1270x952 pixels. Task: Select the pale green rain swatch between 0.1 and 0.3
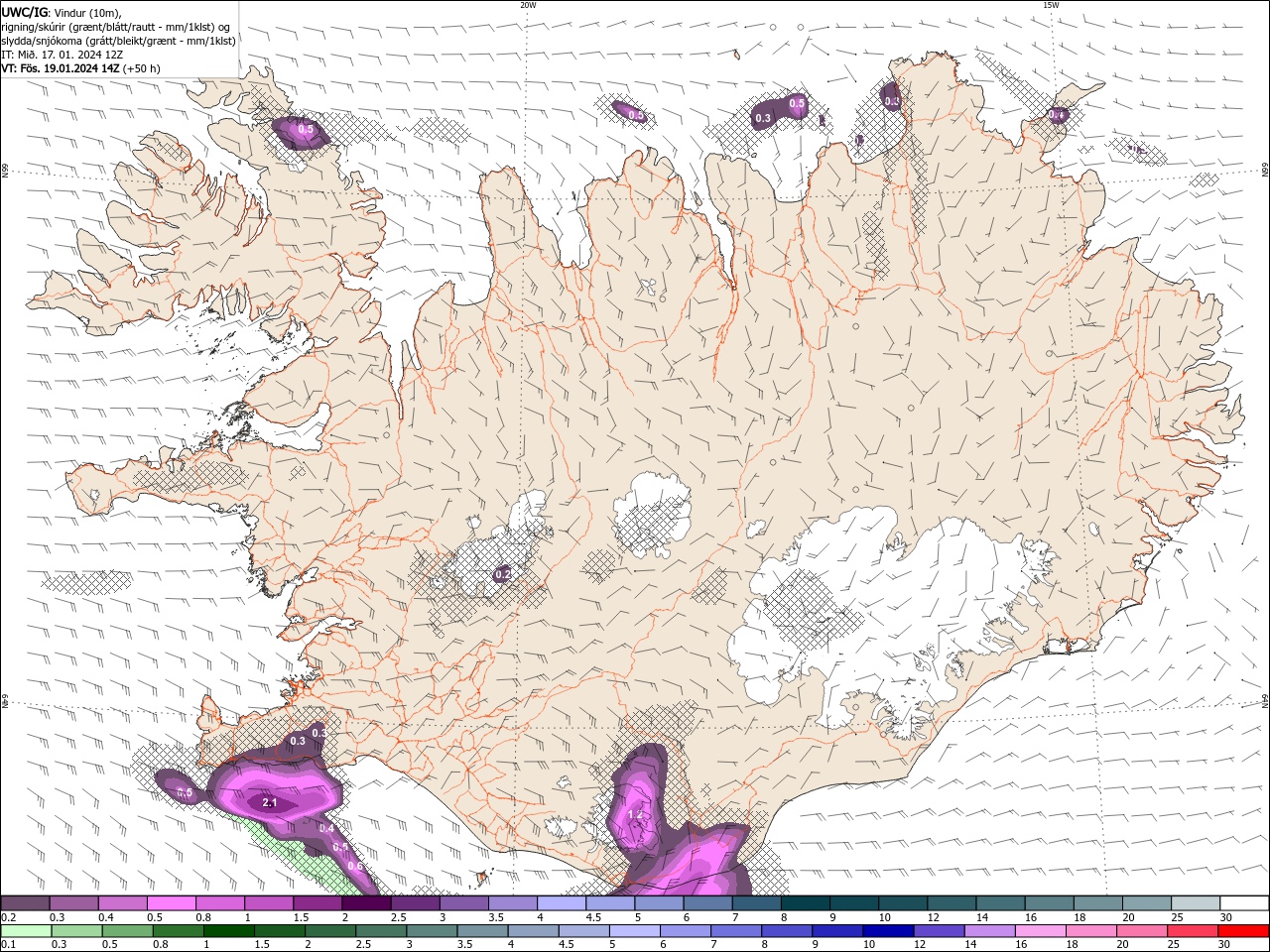tap(25, 931)
